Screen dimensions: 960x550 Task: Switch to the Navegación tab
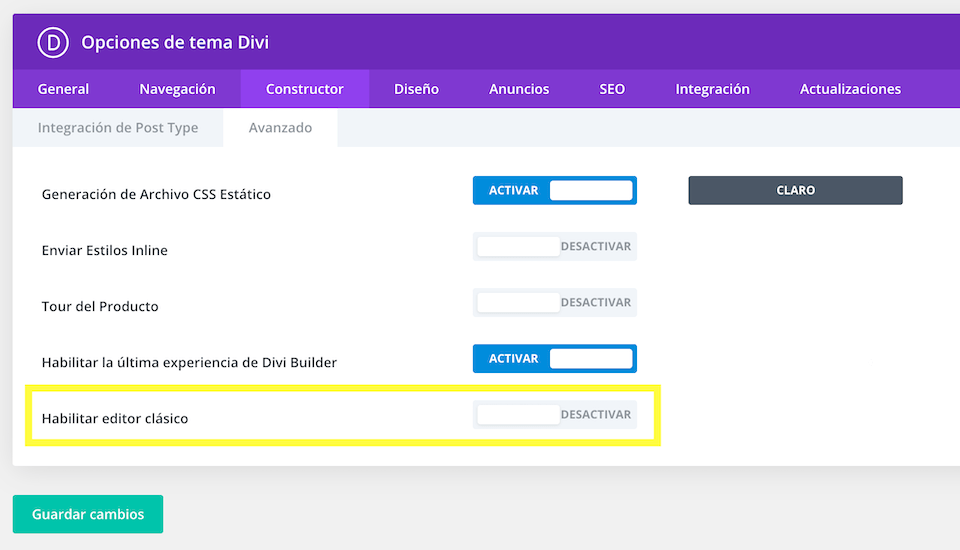[x=178, y=89]
